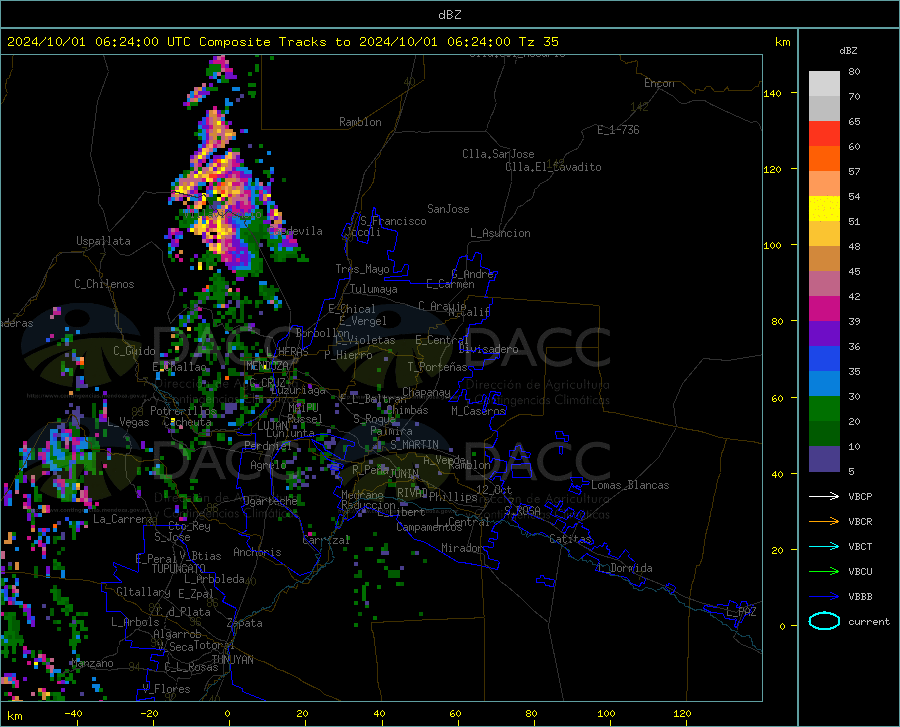Click the S_MARTIN map label
This screenshot has height=727, width=900.
pyautogui.click(x=414, y=445)
